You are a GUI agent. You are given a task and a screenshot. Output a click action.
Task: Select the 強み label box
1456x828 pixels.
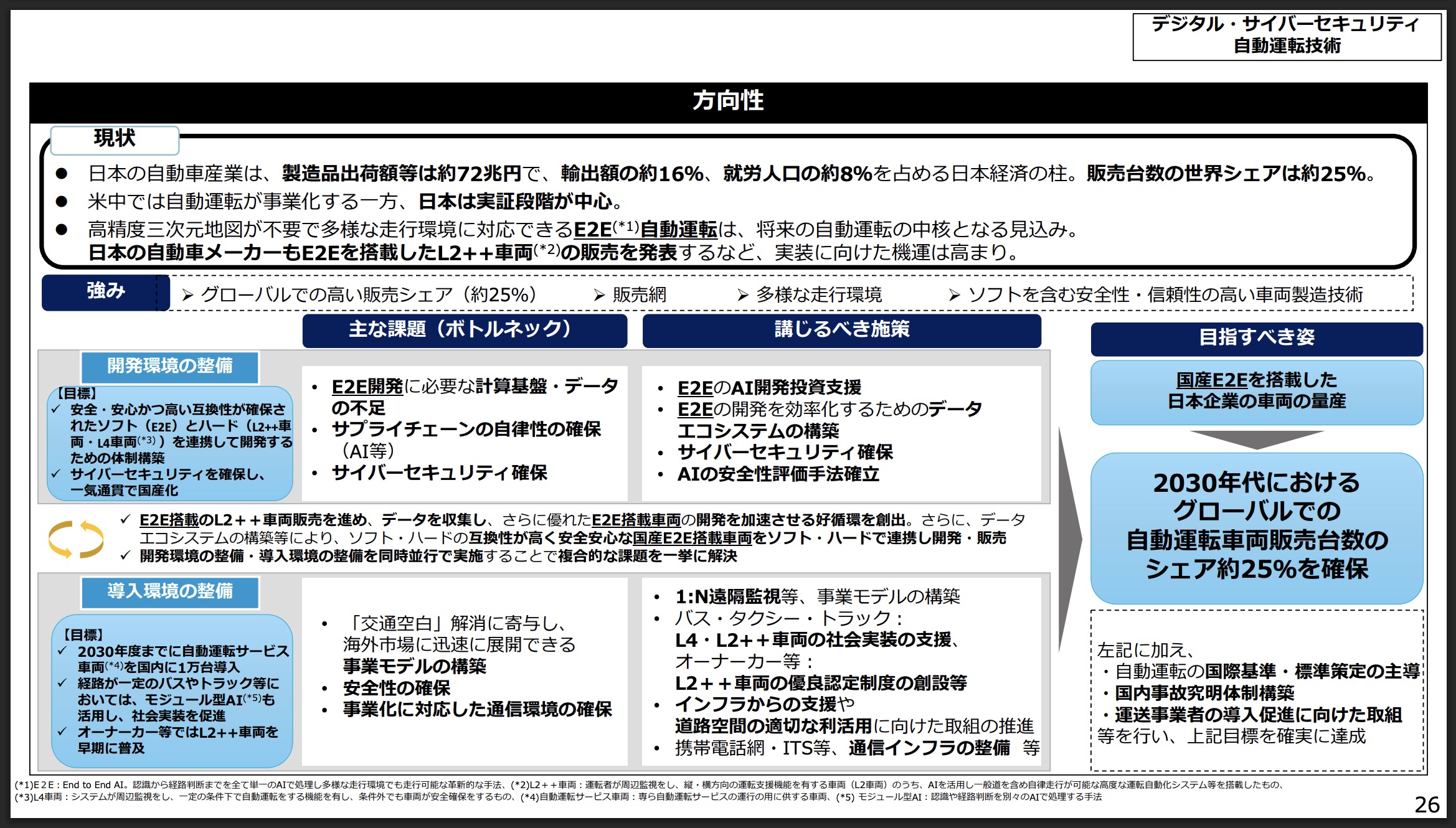[105, 291]
